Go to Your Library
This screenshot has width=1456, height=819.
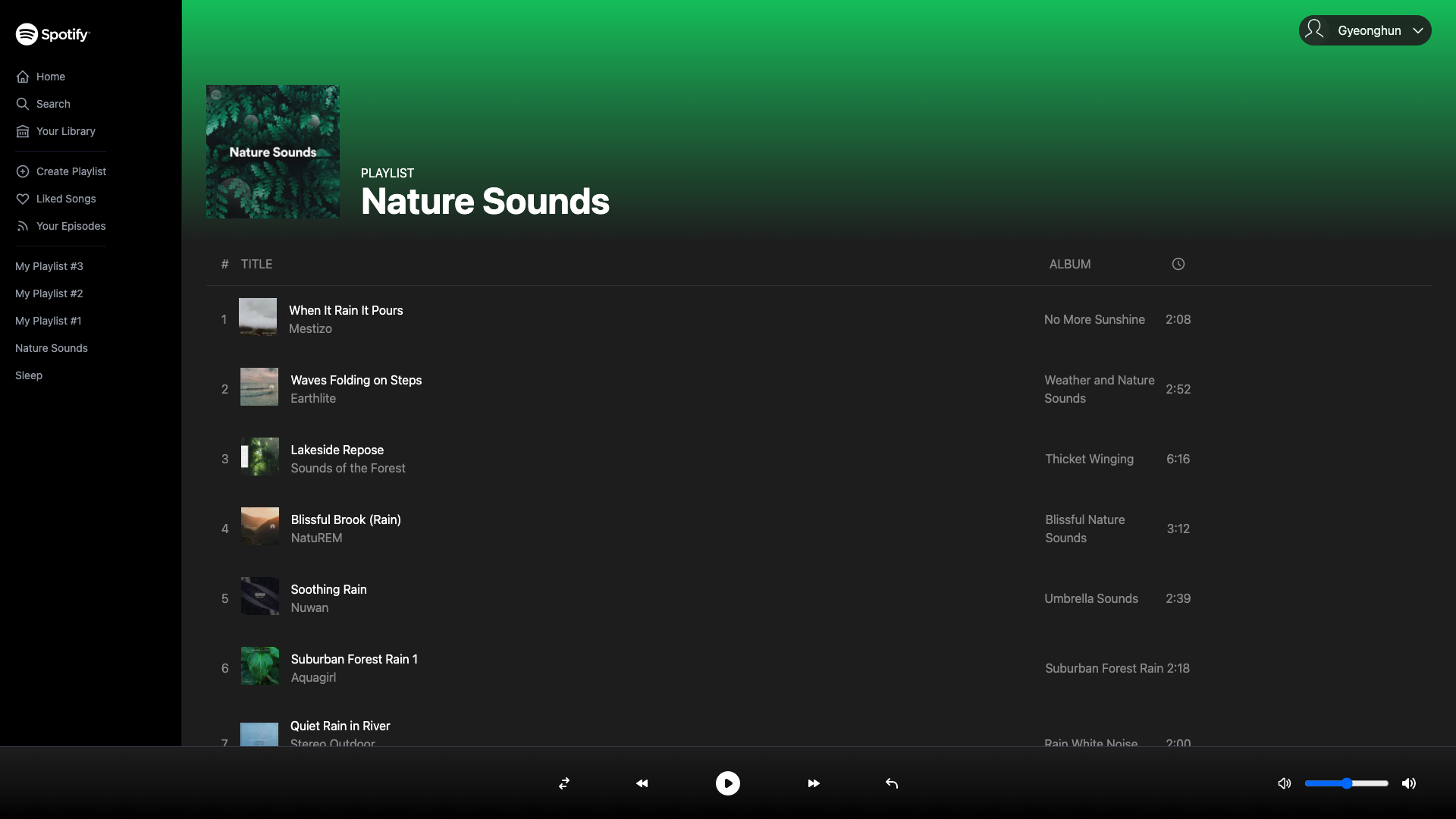coord(55,131)
